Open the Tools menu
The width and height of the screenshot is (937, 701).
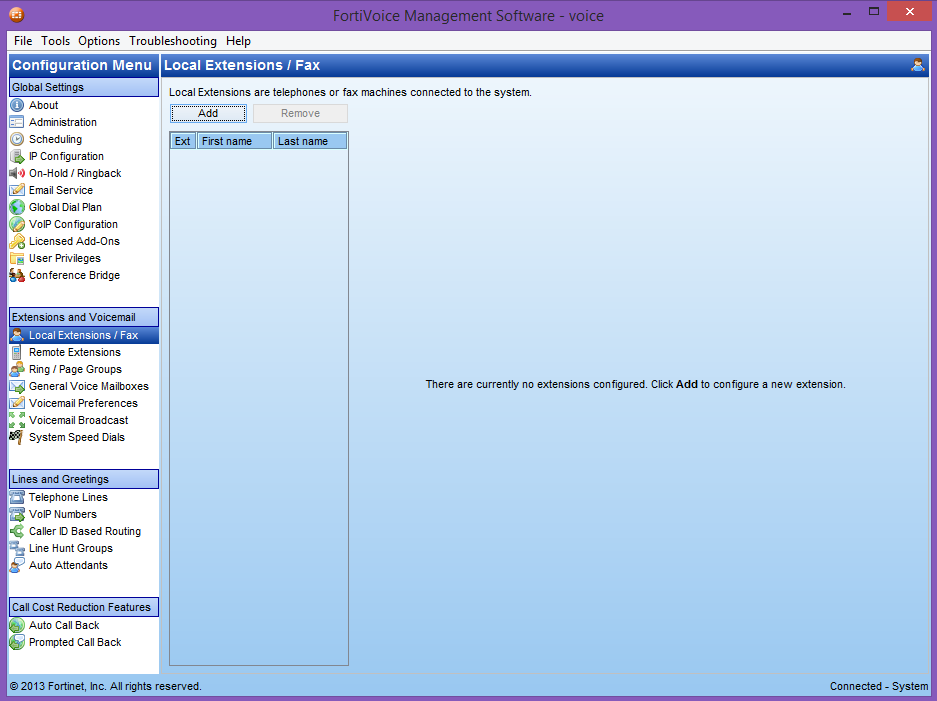coord(56,41)
